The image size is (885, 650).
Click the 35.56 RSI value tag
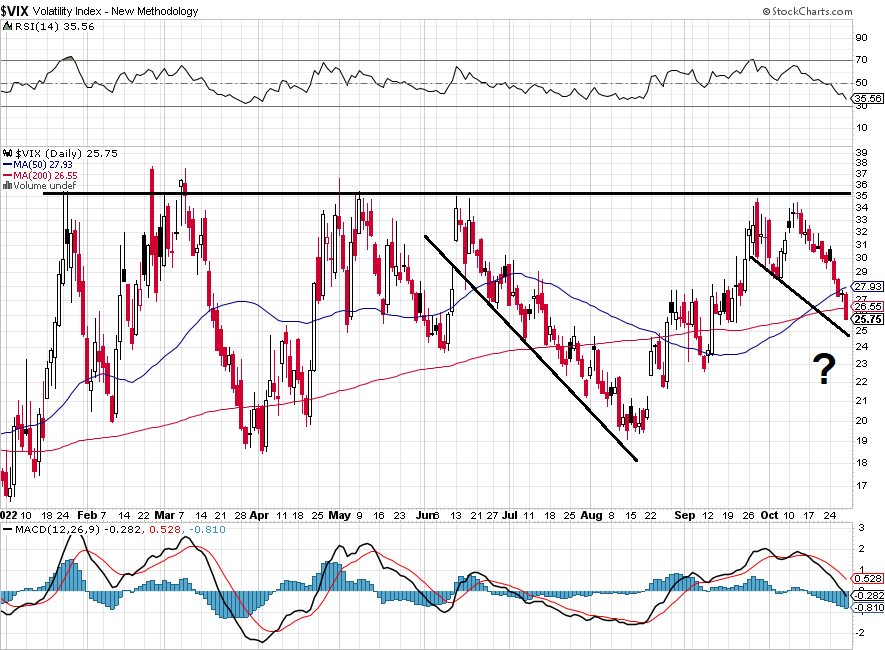(x=868, y=98)
